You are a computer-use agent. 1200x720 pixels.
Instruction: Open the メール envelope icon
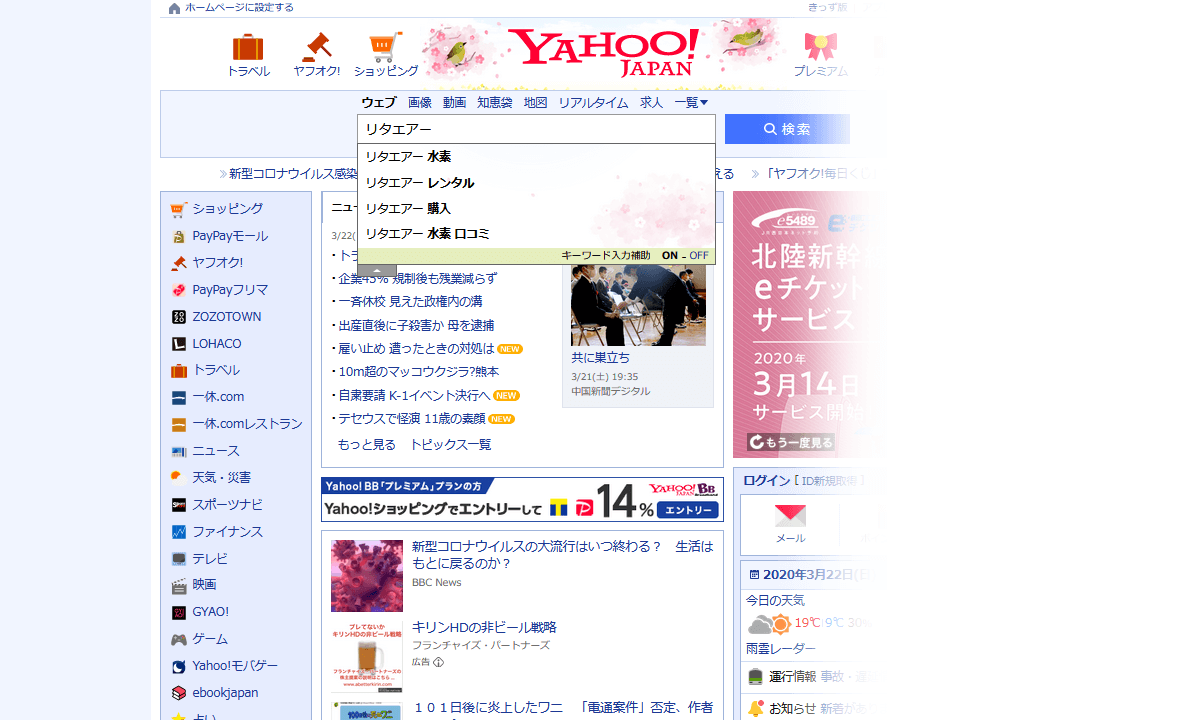(790, 516)
